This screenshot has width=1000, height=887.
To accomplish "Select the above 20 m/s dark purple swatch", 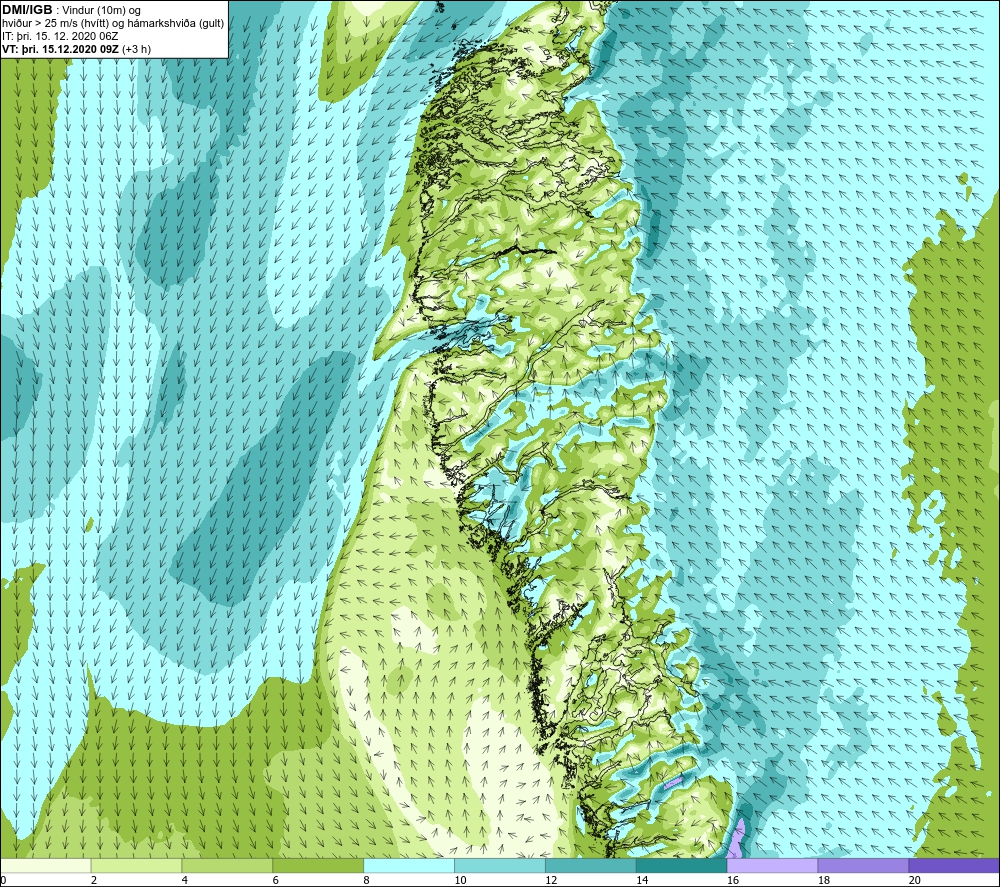I will [954, 865].
